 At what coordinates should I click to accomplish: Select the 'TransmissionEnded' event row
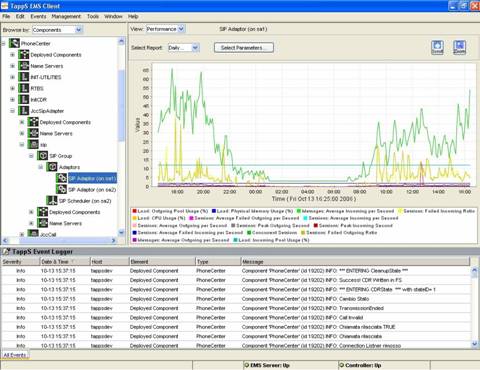(236, 308)
